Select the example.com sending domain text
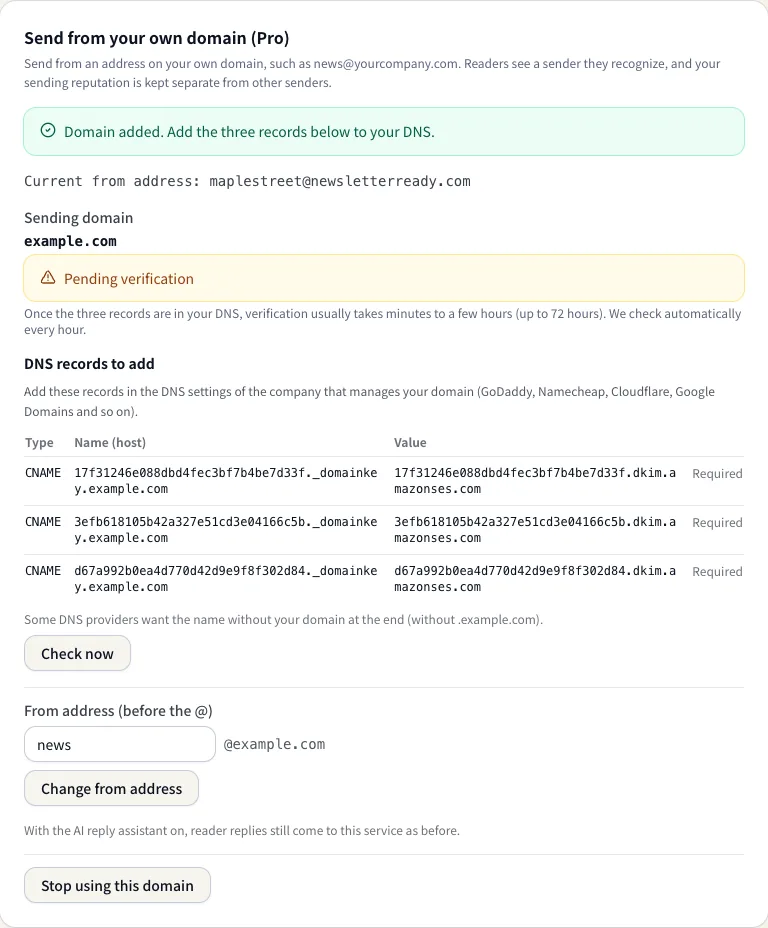 click(70, 241)
